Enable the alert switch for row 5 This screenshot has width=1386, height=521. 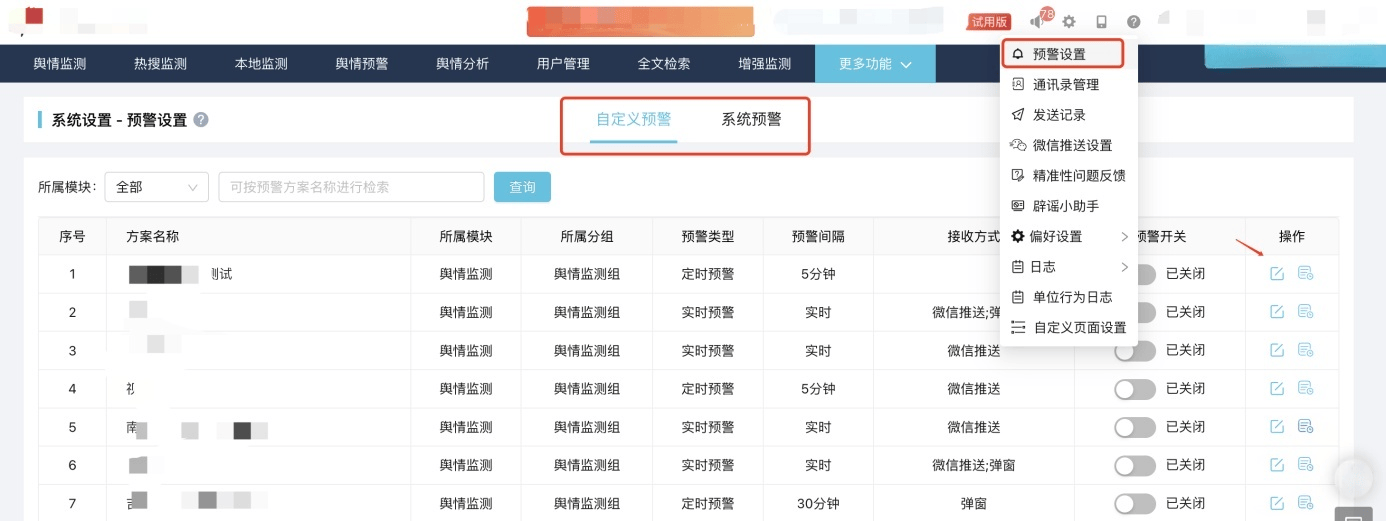(1135, 427)
